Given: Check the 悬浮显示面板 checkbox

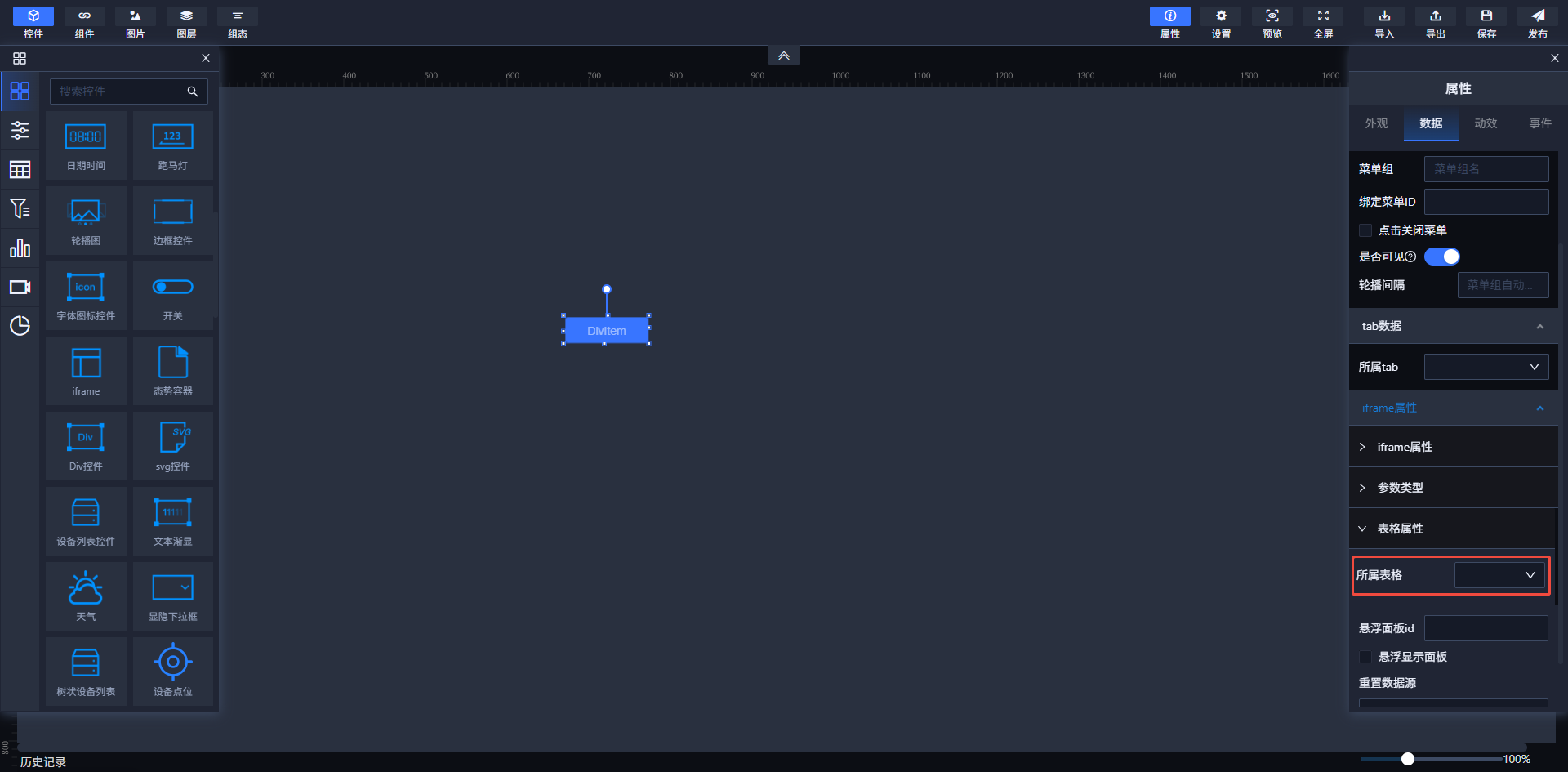Looking at the screenshot, I should pos(1365,657).
